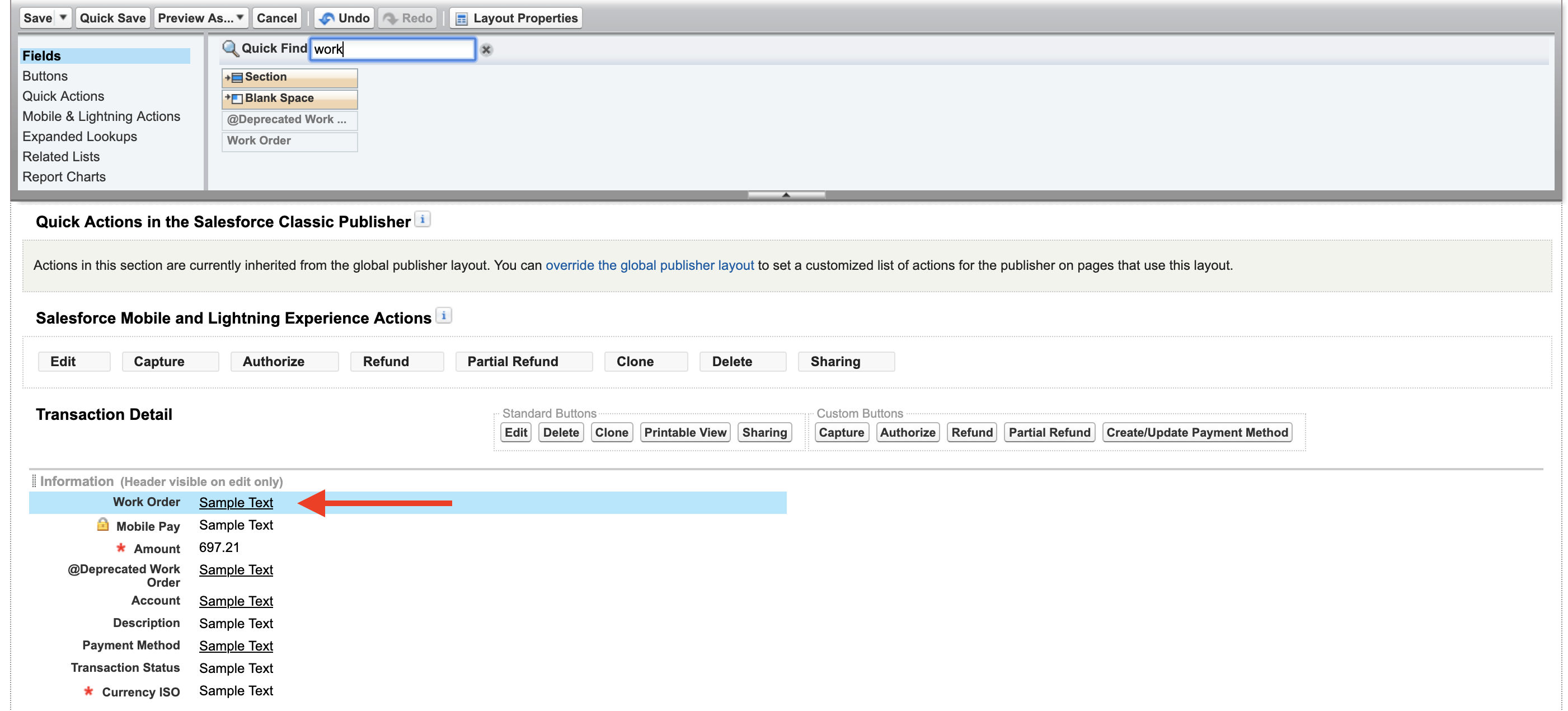Click the standard Edit button
Screen dimensions: 1568x711
click(515, 432)
